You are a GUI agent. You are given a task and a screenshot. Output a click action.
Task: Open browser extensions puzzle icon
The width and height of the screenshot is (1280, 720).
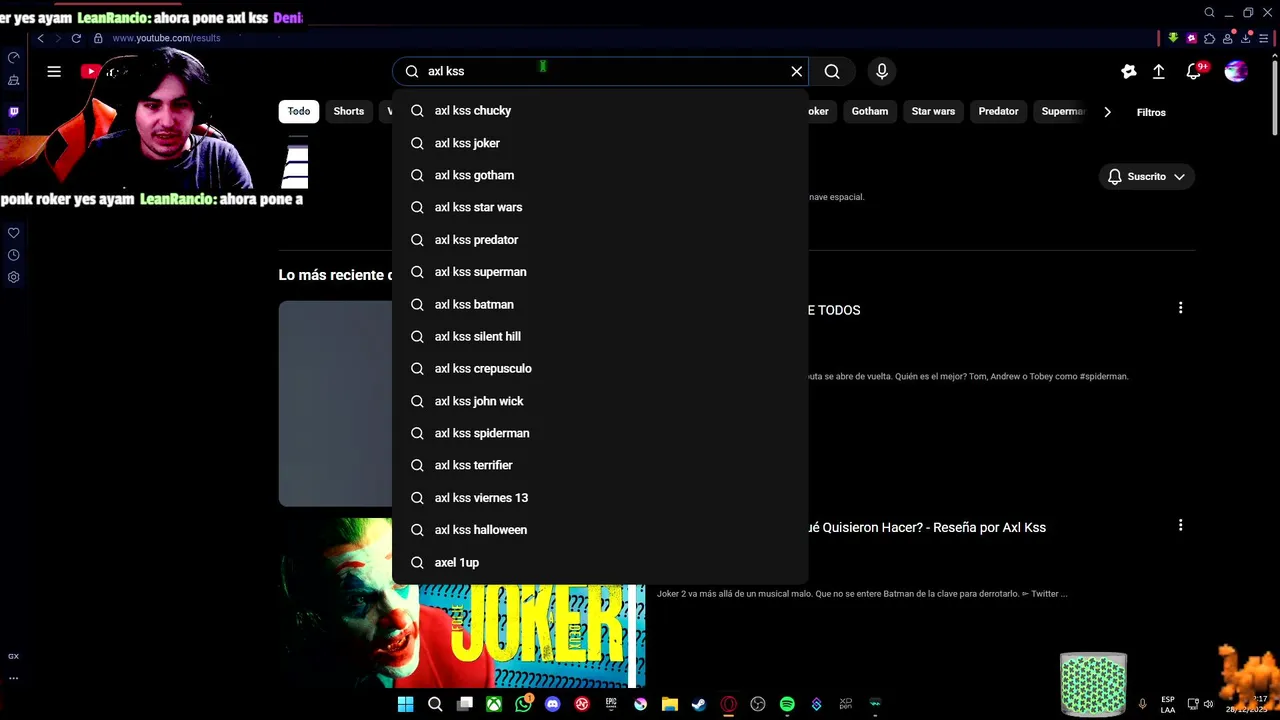pyautogui.click(x=1209, y=38)
